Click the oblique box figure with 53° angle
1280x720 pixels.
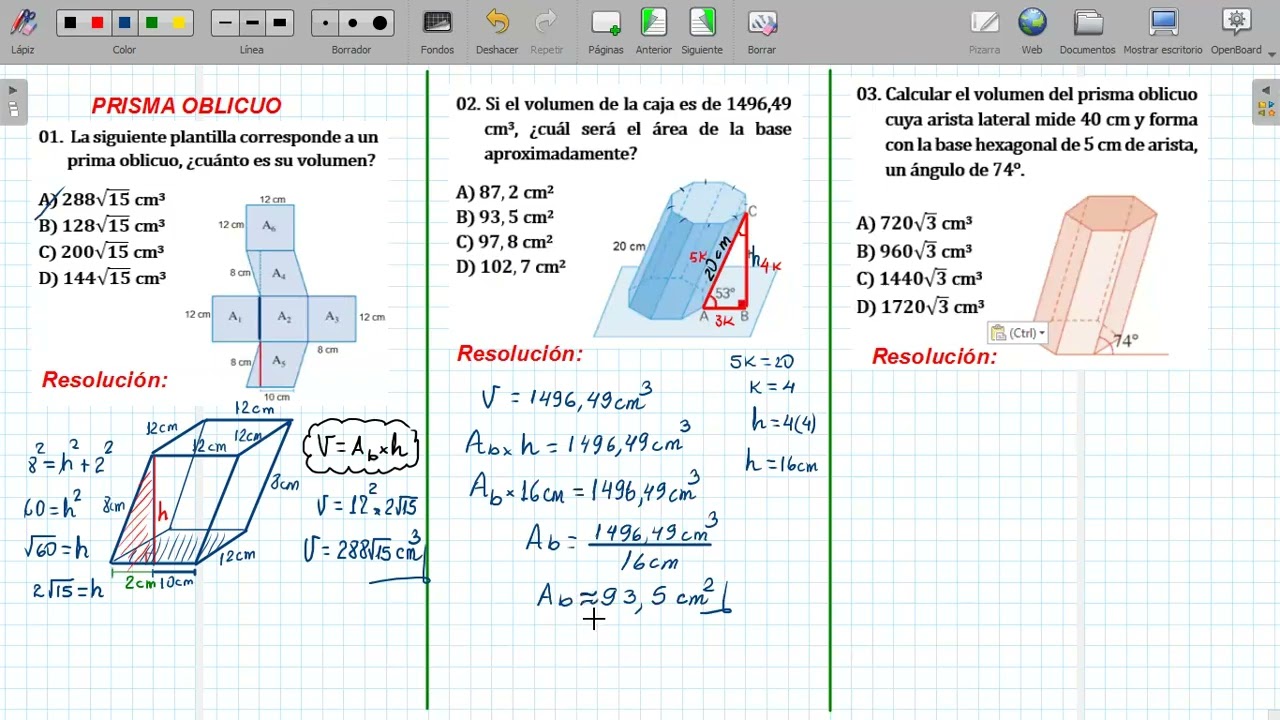point(688,258)
